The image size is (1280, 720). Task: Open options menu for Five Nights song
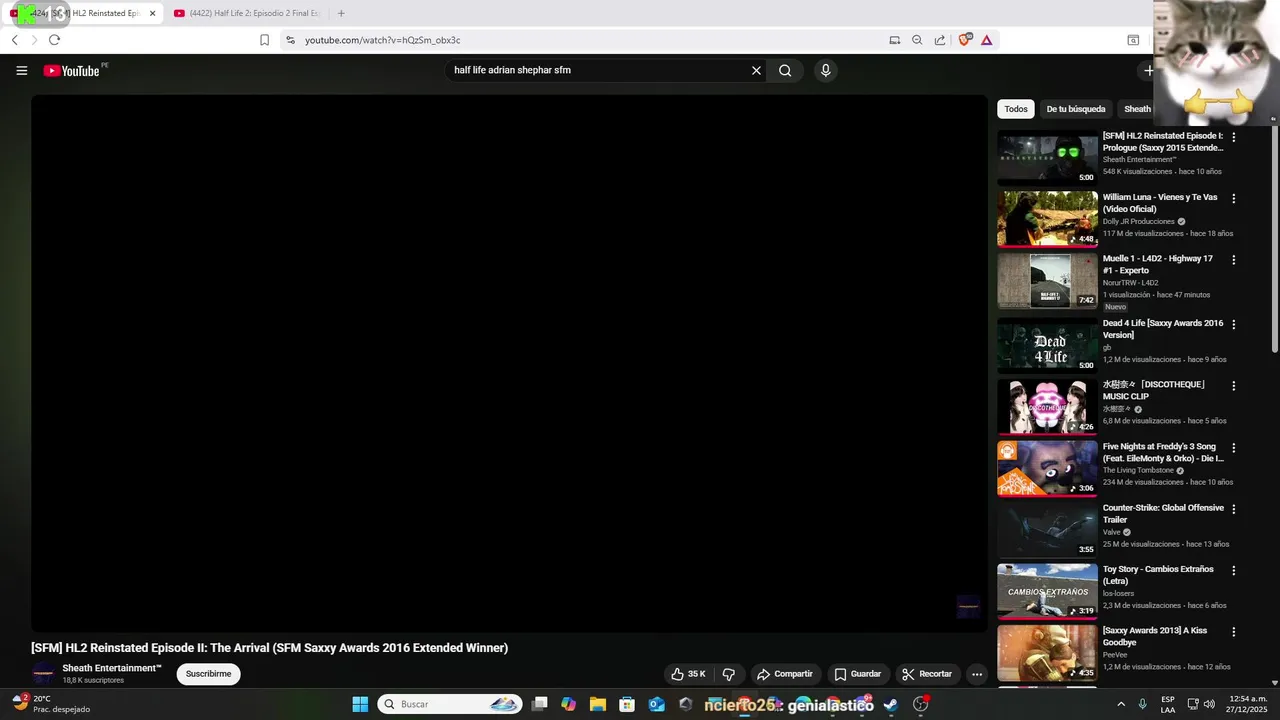coord(1233,448)
